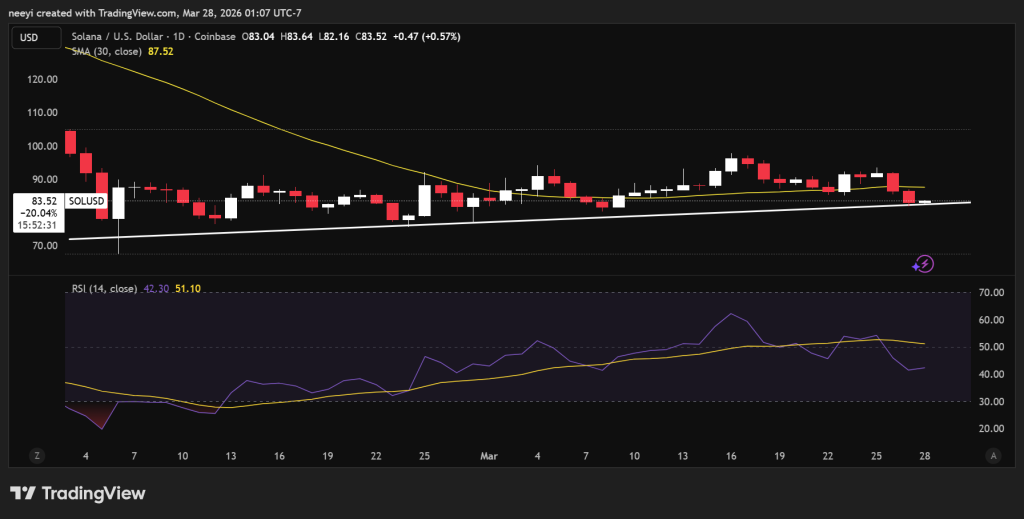
Task: Click the large red candle near 100.00
Action: coord(70,142)
